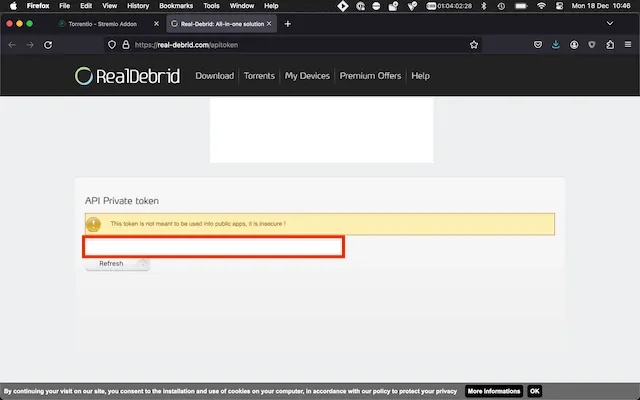Open the Firefox downloads arrow icon

point(556,45)
